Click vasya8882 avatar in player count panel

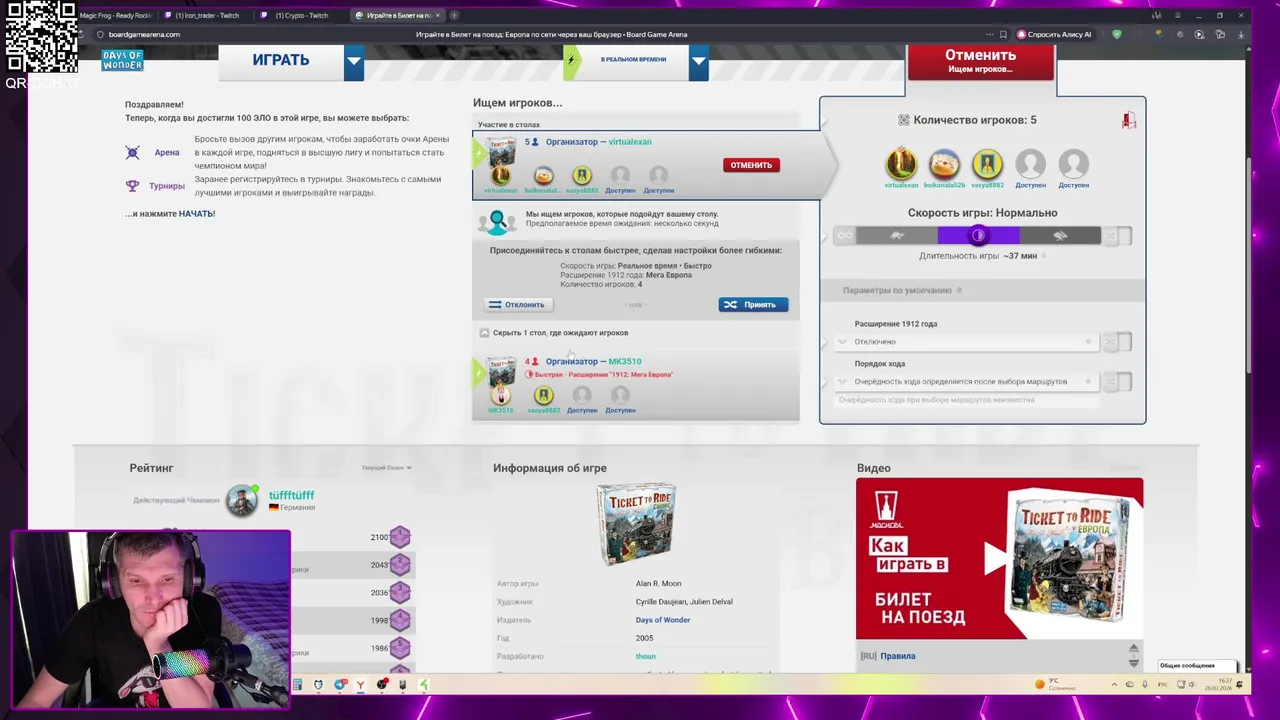pos(987,163)
